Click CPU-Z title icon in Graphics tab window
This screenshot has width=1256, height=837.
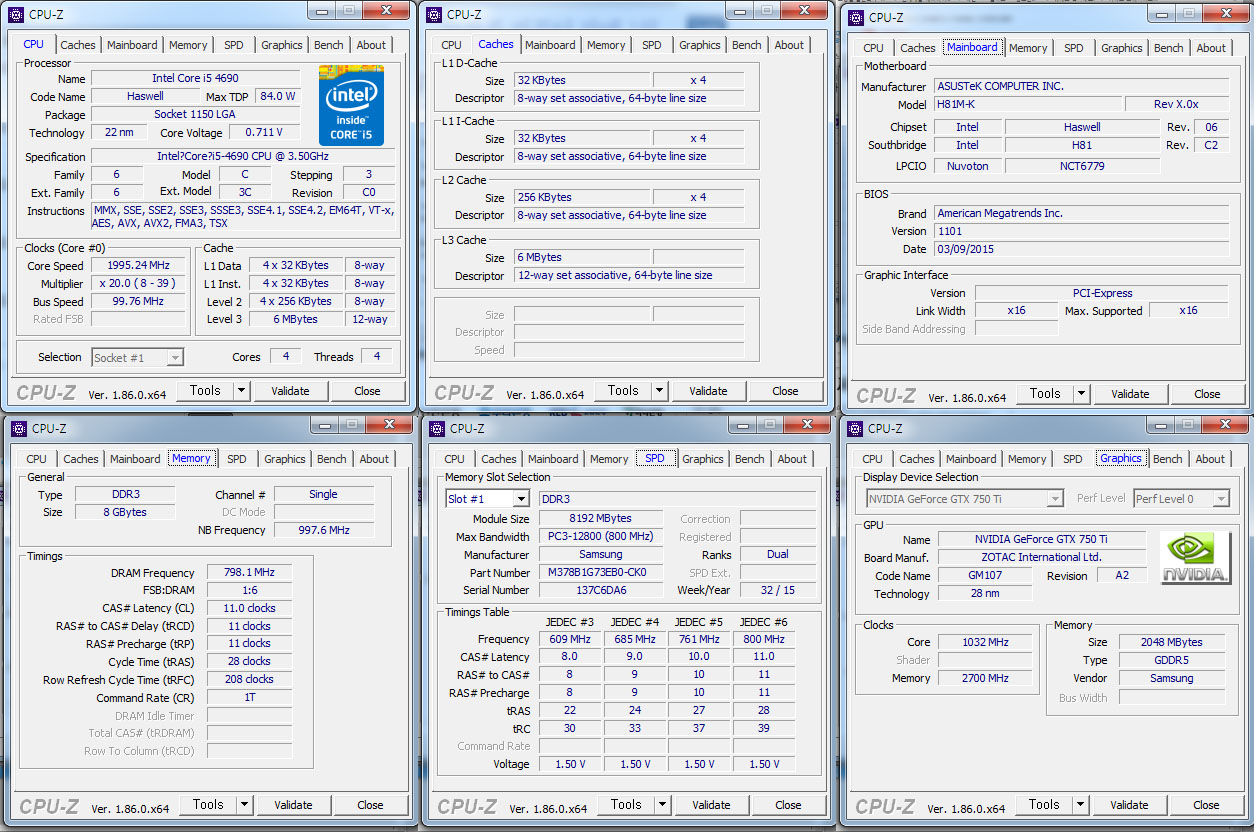(857, 428)
